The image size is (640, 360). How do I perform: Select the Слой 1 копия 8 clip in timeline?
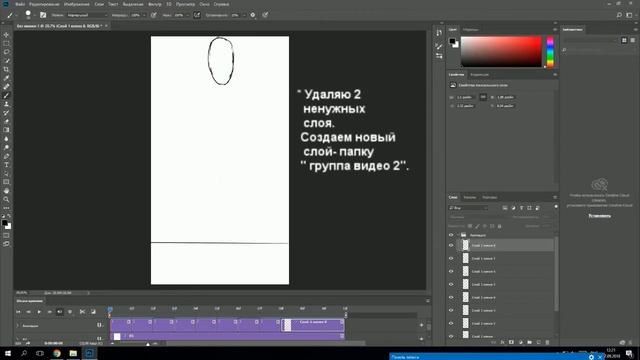pos(313,325)
